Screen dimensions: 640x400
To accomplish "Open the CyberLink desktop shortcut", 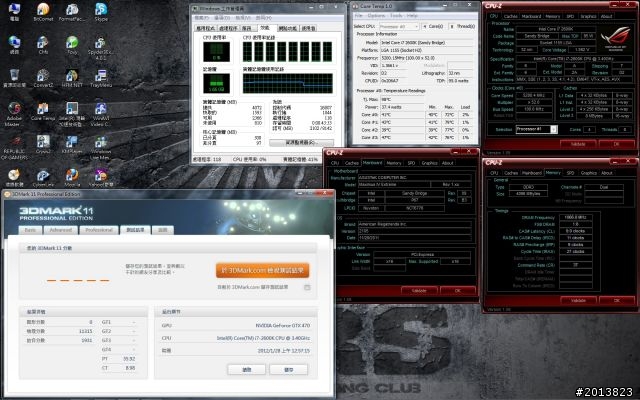I will tap(43, 178).
